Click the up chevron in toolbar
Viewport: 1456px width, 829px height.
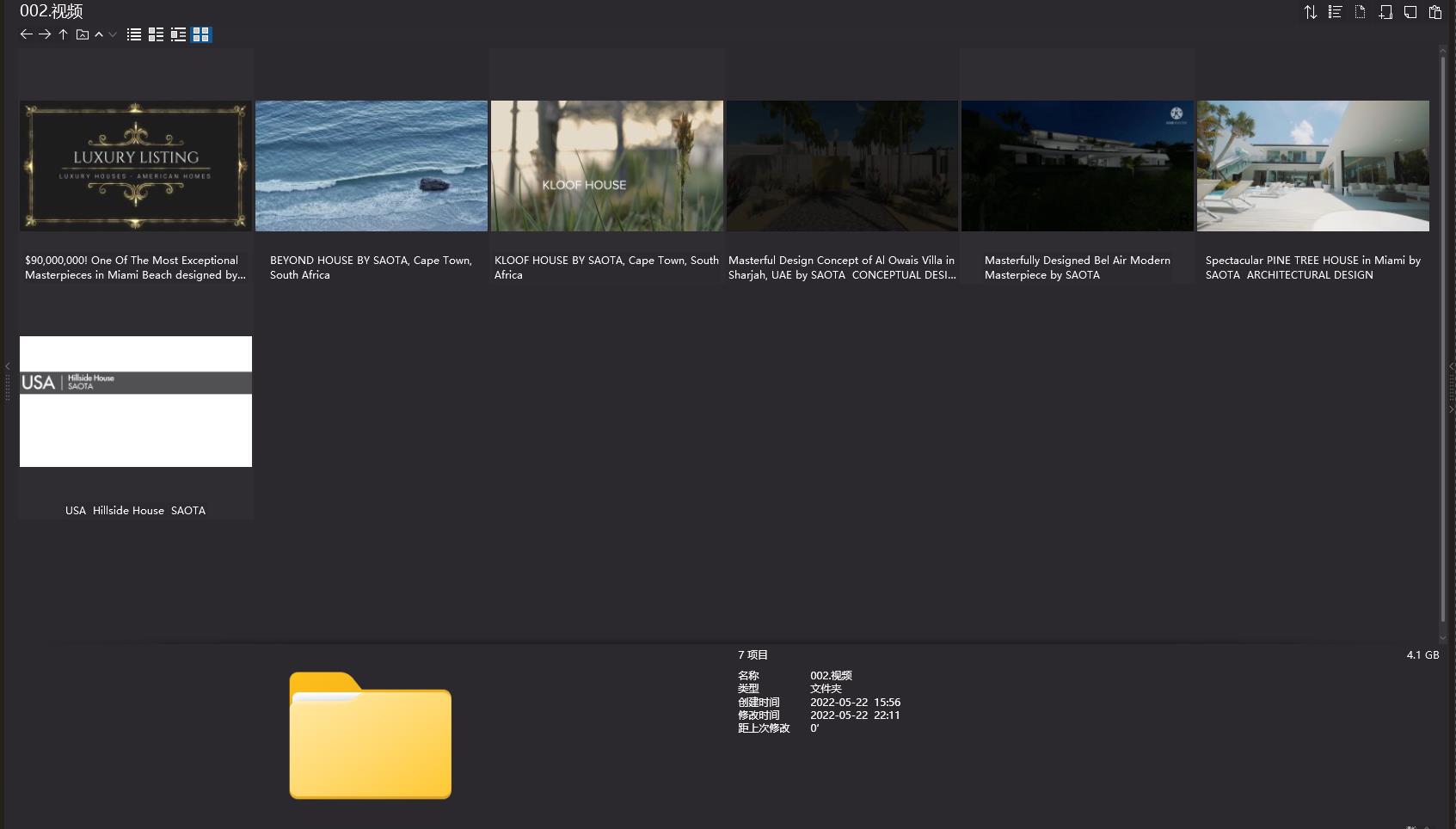point(99,34)
